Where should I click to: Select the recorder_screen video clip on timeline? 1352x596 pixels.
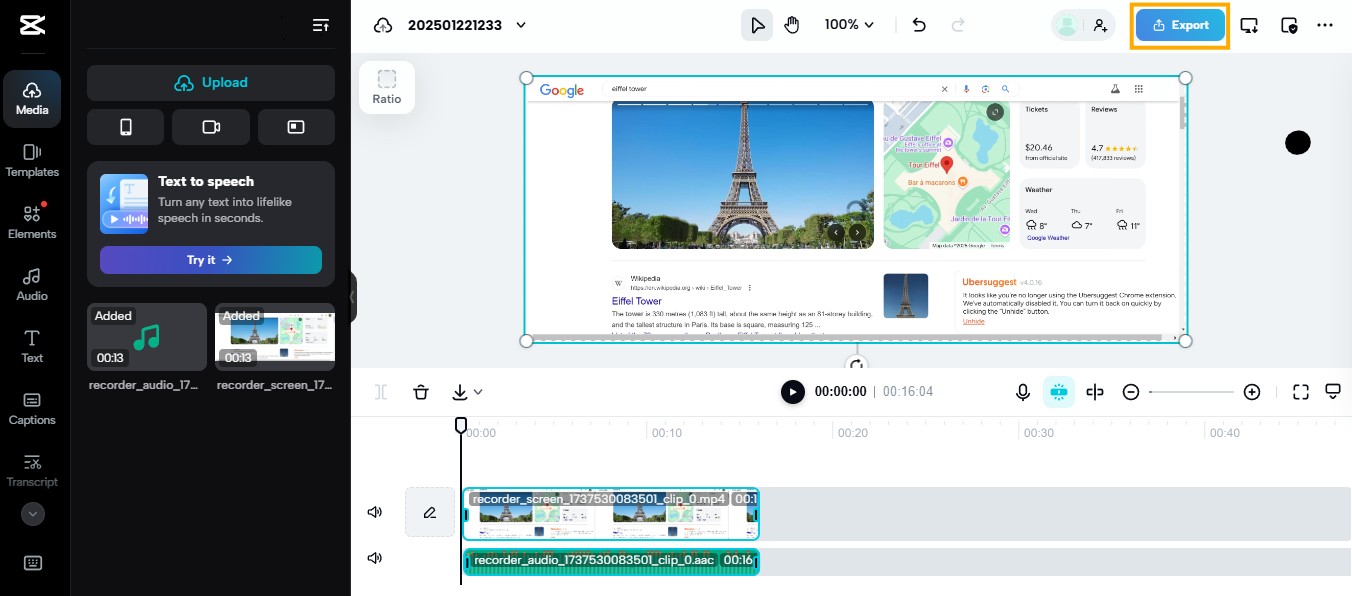tap(611, 514)
